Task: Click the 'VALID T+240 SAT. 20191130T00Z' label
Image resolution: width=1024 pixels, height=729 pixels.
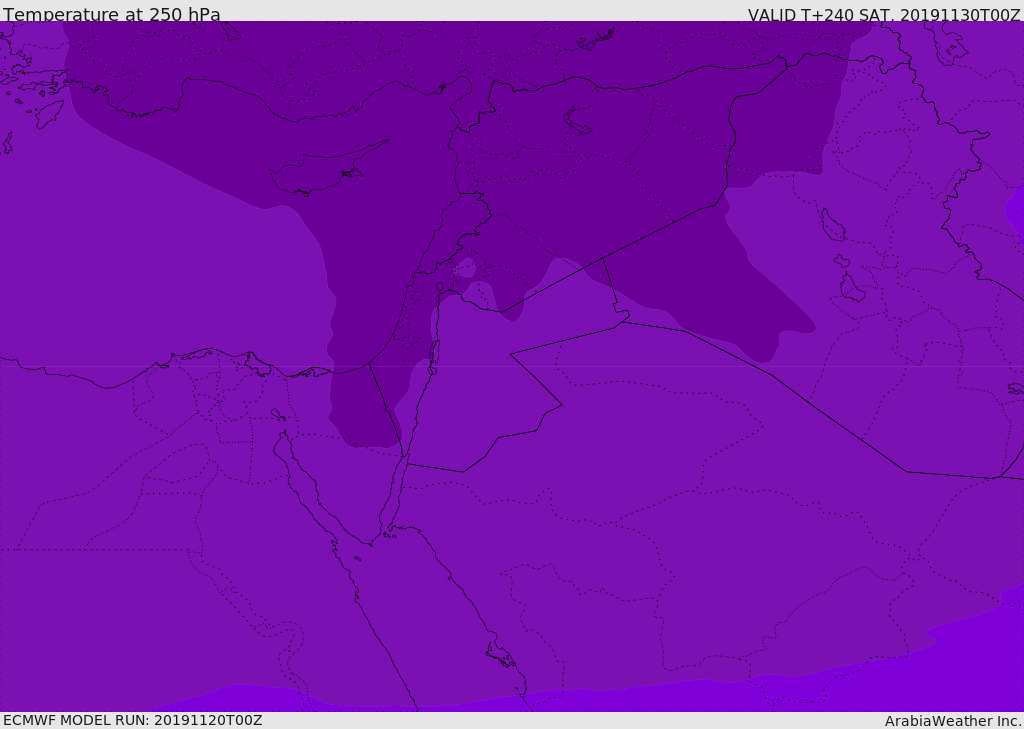Action: click(x=884, y=15)
